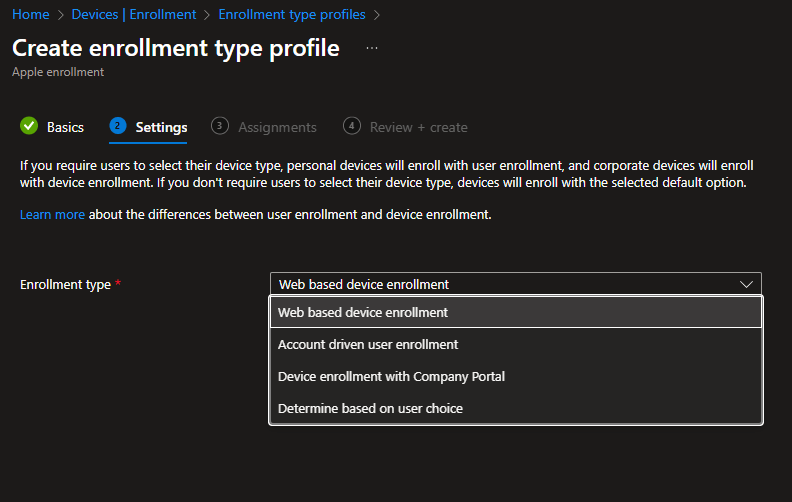Open the Learn more link
Viewport: 792px width, 502px height.
(52, 215)
